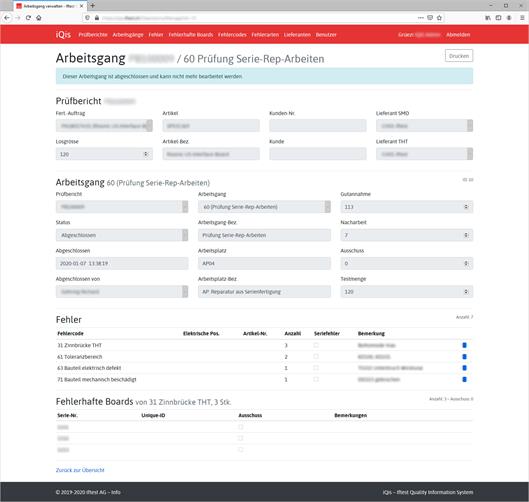This screenshot has height=502, width=529.
Task: Adjust the Losgrösse spinner arrows
Action: pyautogui.click(x=146, y=154)
